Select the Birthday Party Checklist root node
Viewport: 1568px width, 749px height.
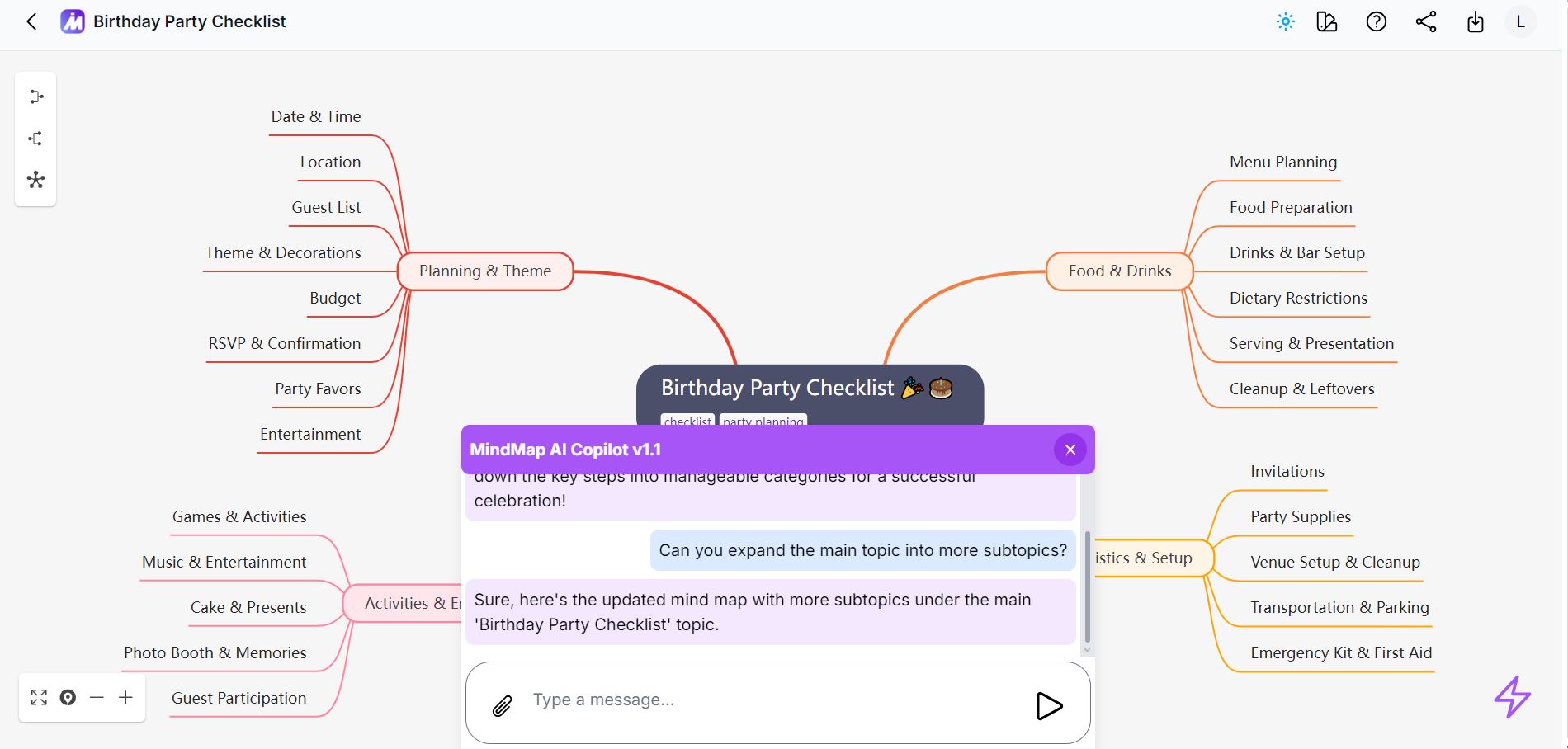click(810, 396)
